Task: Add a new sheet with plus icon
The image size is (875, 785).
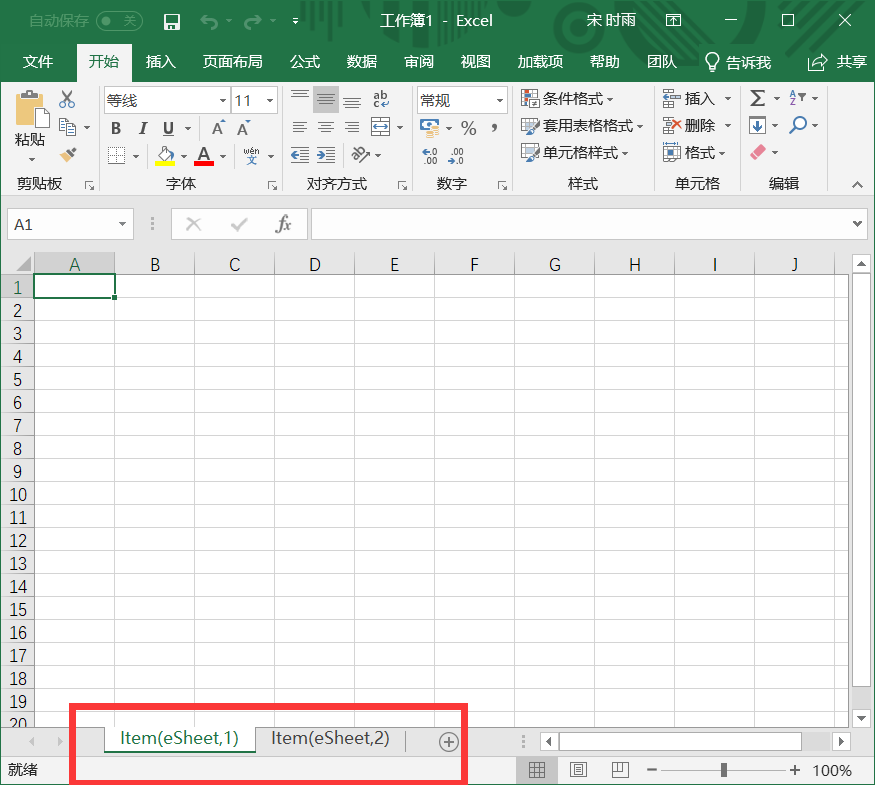Action: tap(448, 741)
